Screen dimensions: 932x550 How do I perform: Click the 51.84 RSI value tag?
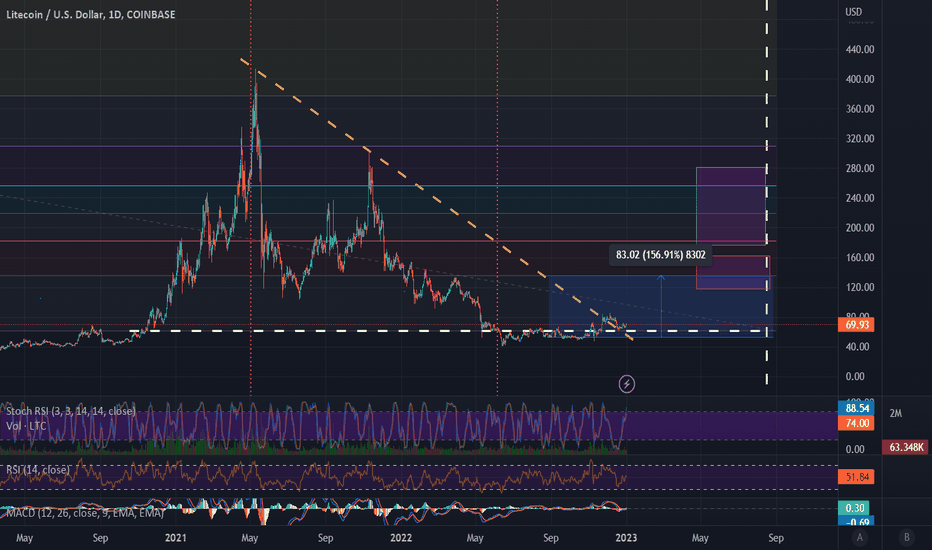(x=856, y=476)
